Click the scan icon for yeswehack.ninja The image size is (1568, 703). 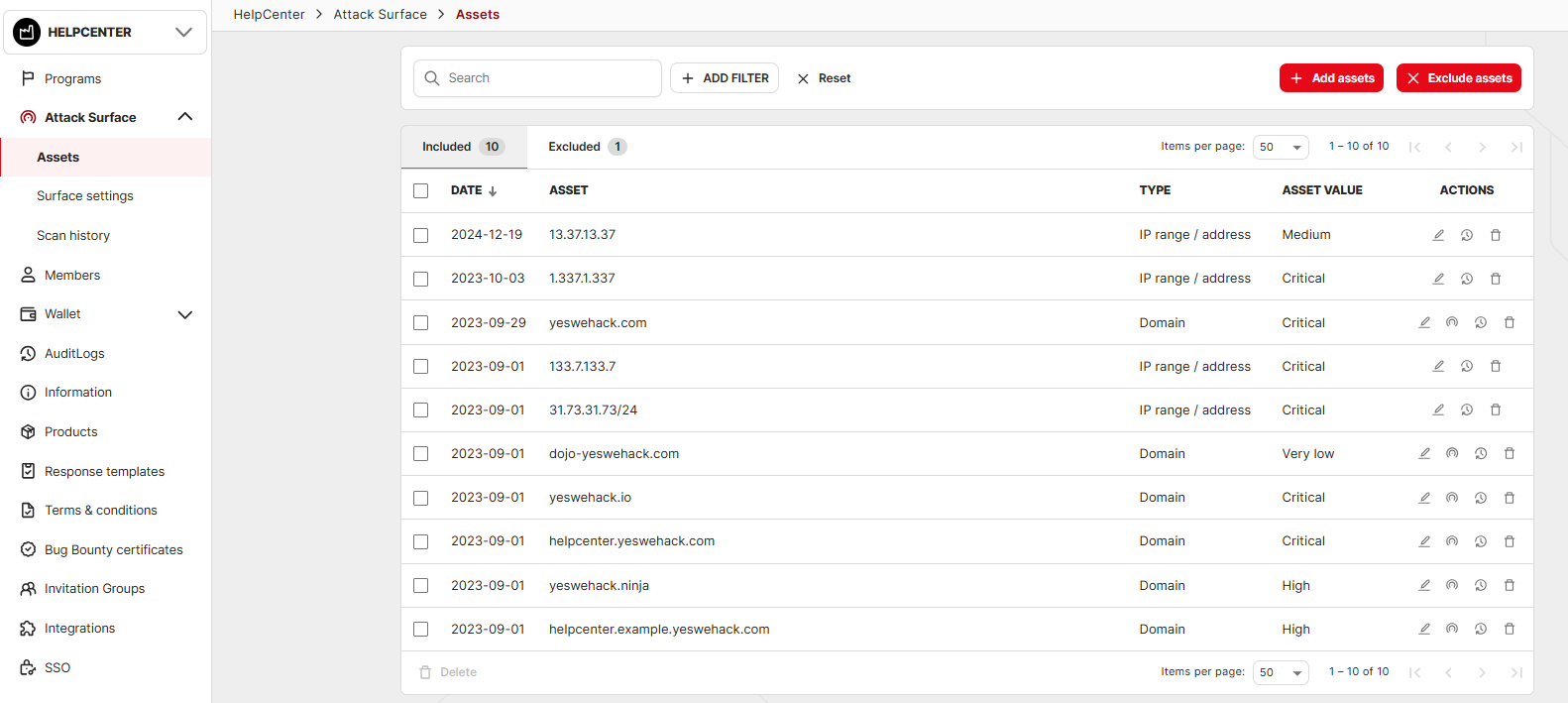(1452, 585)
